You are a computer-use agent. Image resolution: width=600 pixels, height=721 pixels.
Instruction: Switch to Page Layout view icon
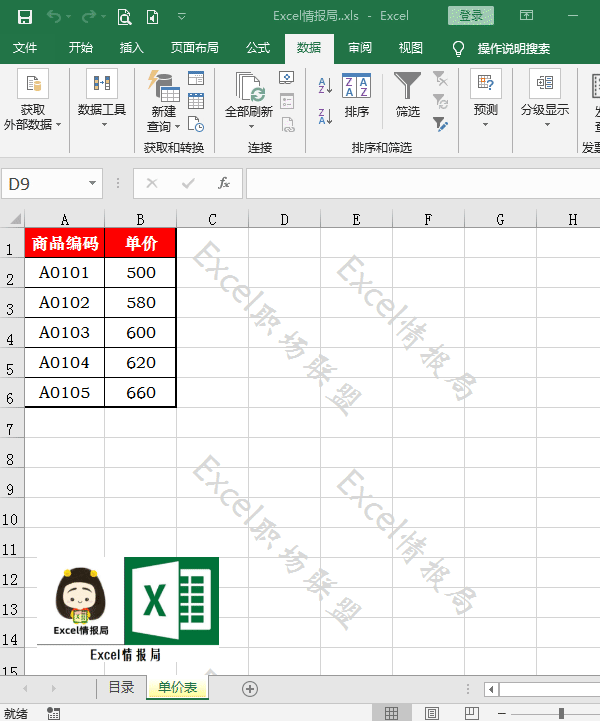431,713
